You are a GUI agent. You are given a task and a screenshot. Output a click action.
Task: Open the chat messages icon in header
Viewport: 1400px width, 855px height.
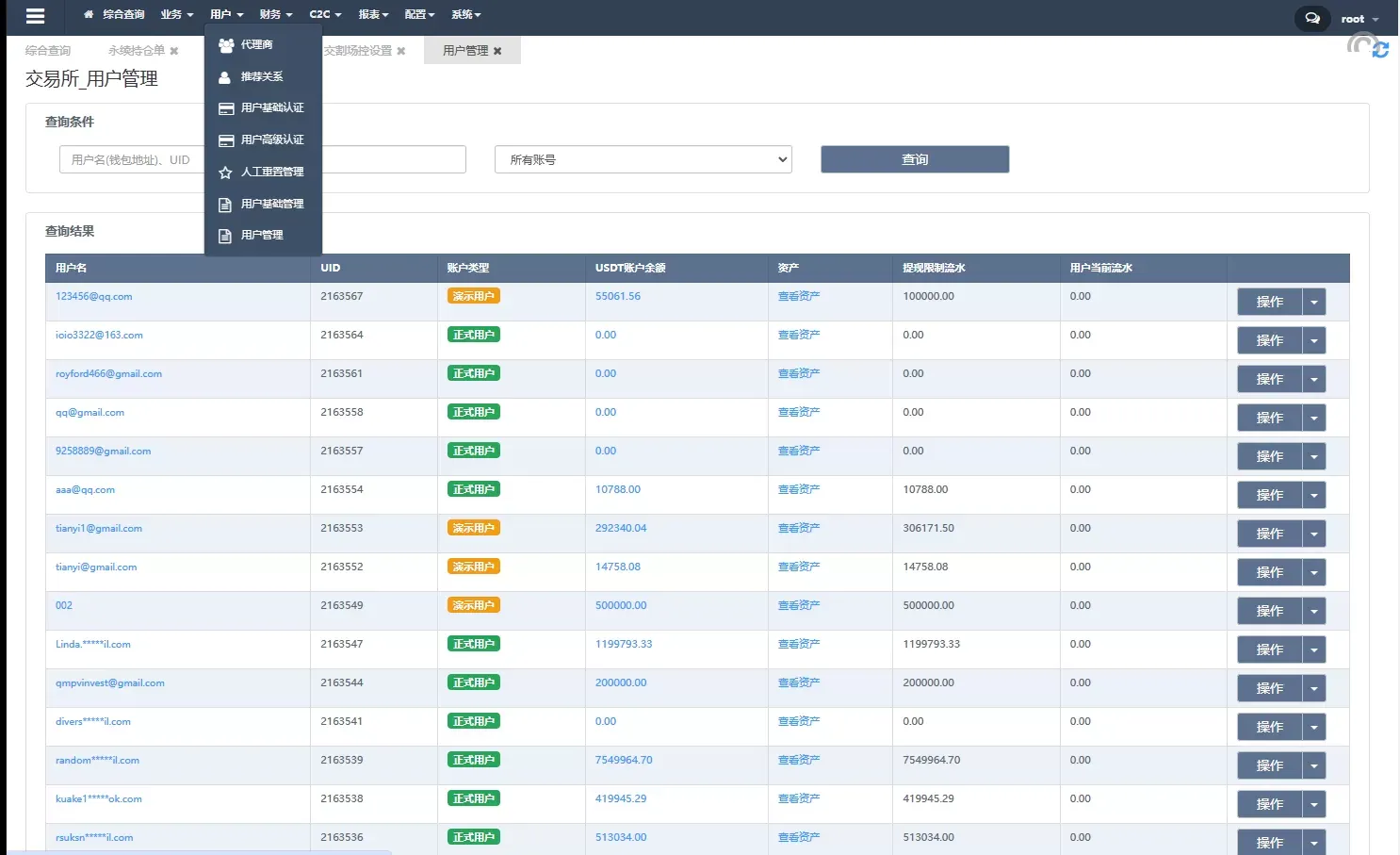1311,19
